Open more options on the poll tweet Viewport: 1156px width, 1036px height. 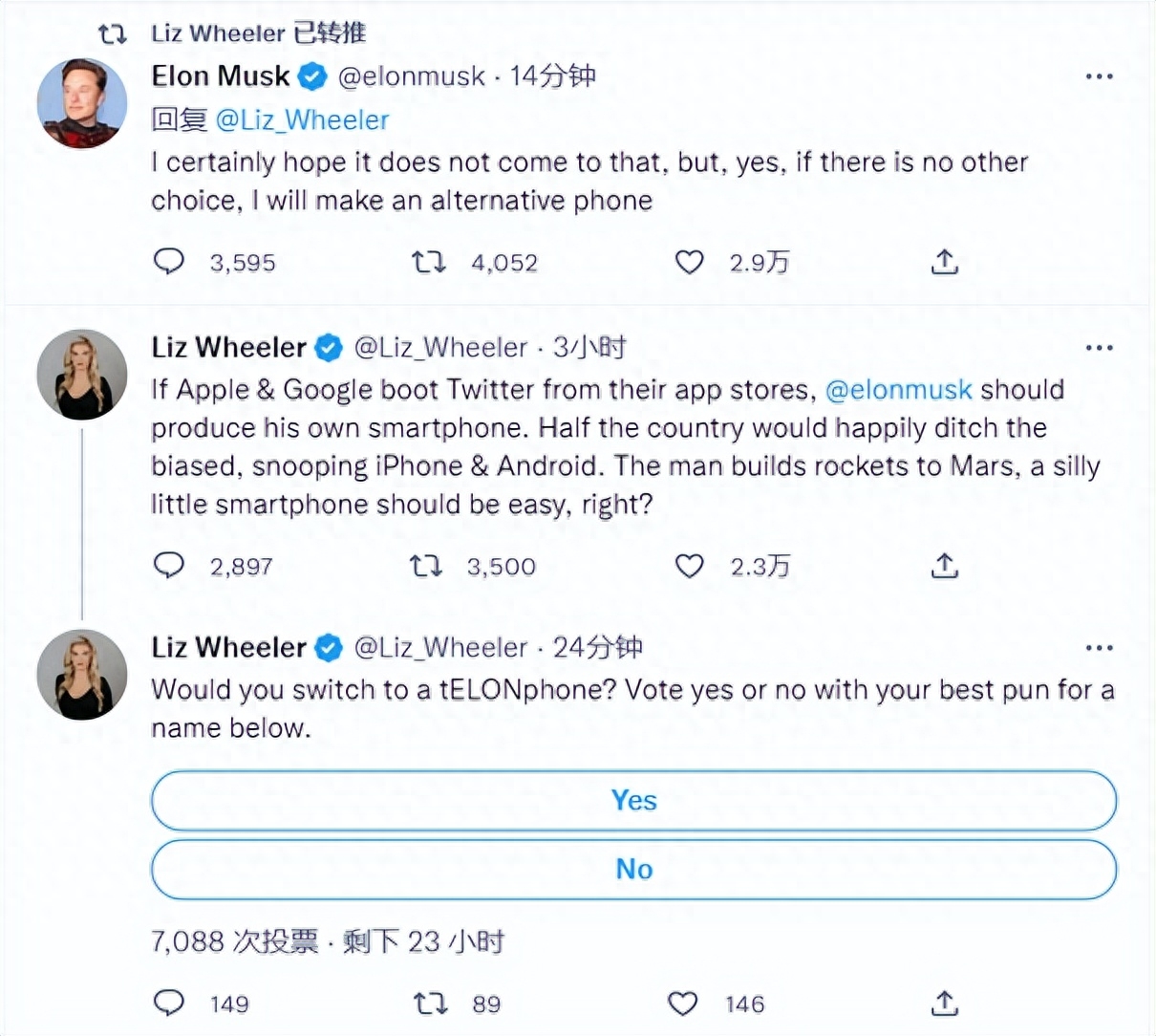pos(1099,648)
